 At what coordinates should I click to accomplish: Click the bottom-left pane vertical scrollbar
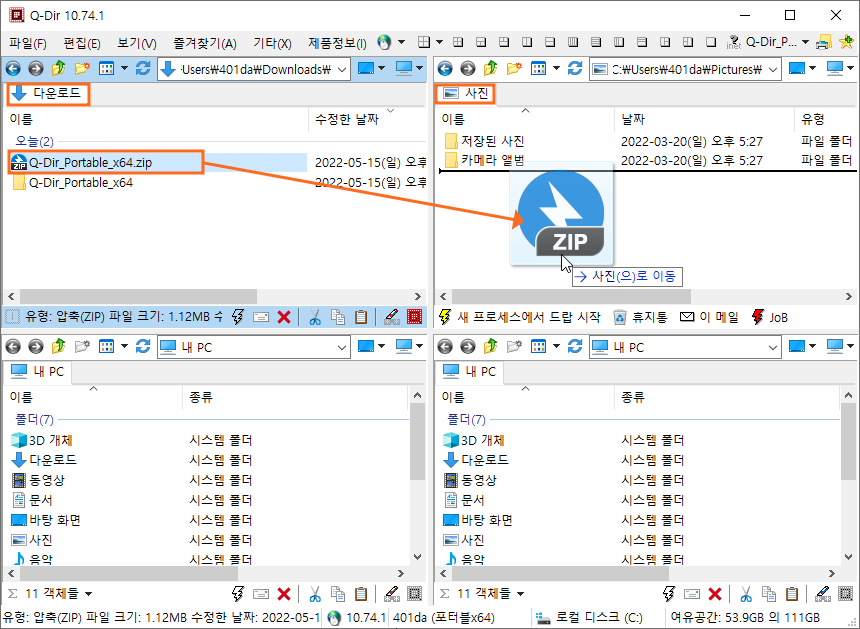point(417,442)
